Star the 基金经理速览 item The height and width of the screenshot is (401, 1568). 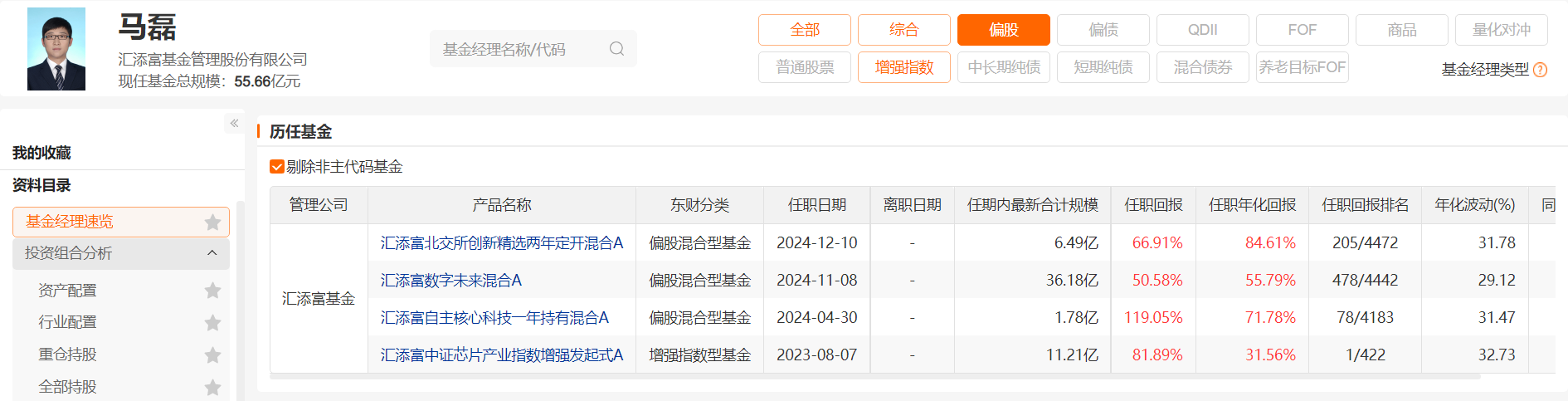pyautogui.click(x=212, y=222)
